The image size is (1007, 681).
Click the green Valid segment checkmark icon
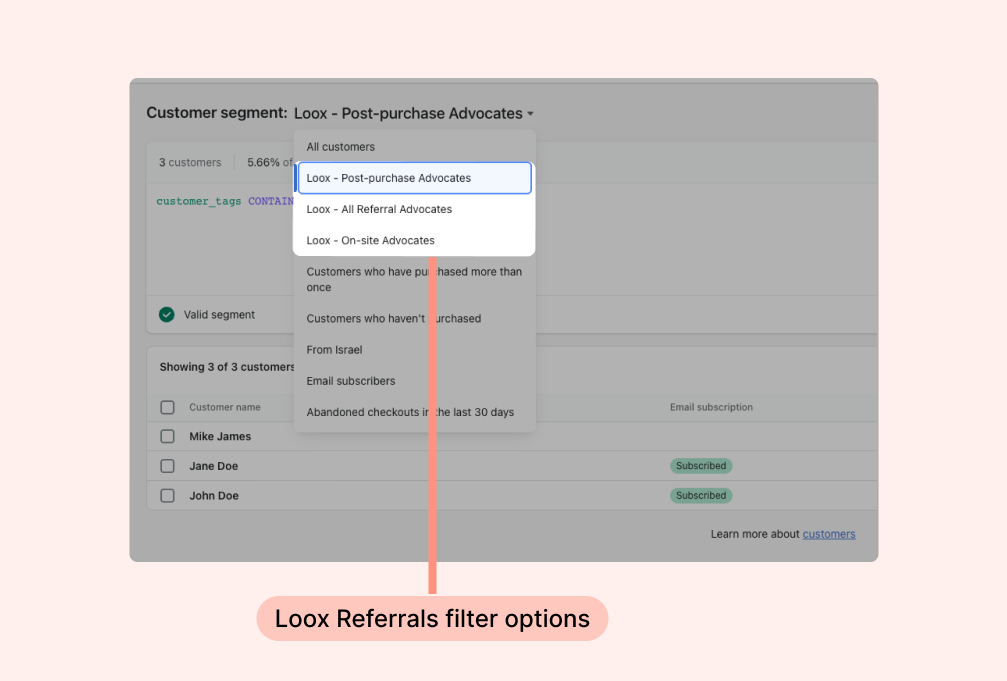[167, 315]
